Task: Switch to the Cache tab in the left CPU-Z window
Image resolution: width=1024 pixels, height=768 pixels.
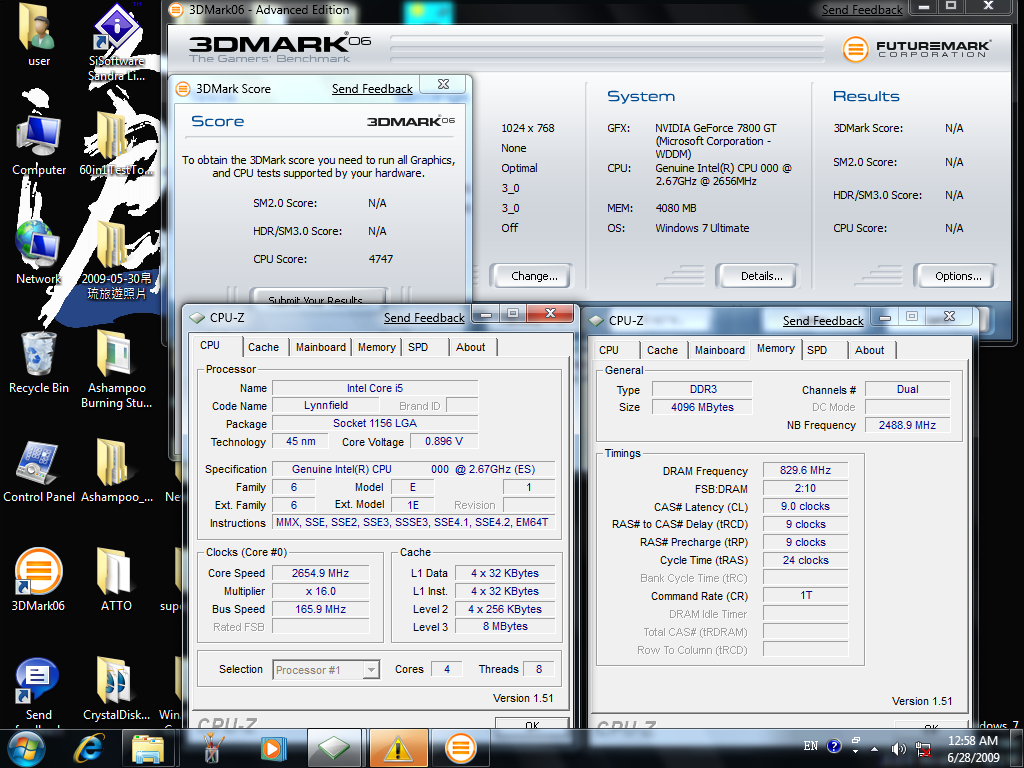Action: pos(263,347)
